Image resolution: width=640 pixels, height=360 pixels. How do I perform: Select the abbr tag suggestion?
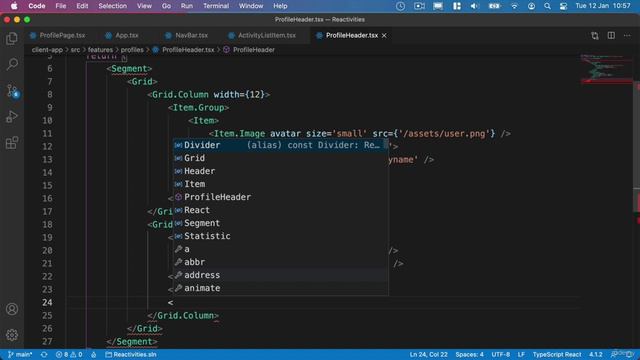click(x=280, y=262)
